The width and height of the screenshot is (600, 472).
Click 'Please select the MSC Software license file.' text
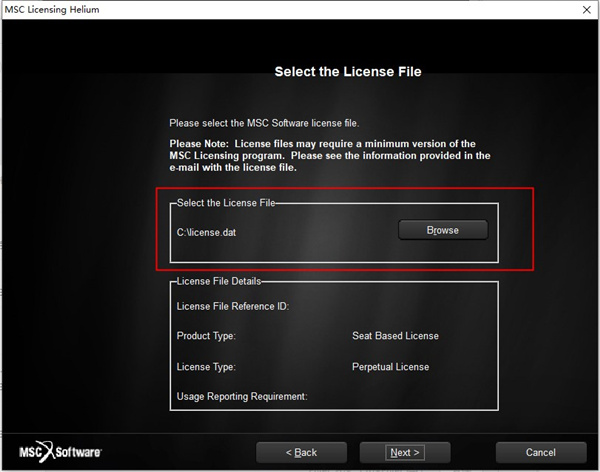click(x=264, y=123)
